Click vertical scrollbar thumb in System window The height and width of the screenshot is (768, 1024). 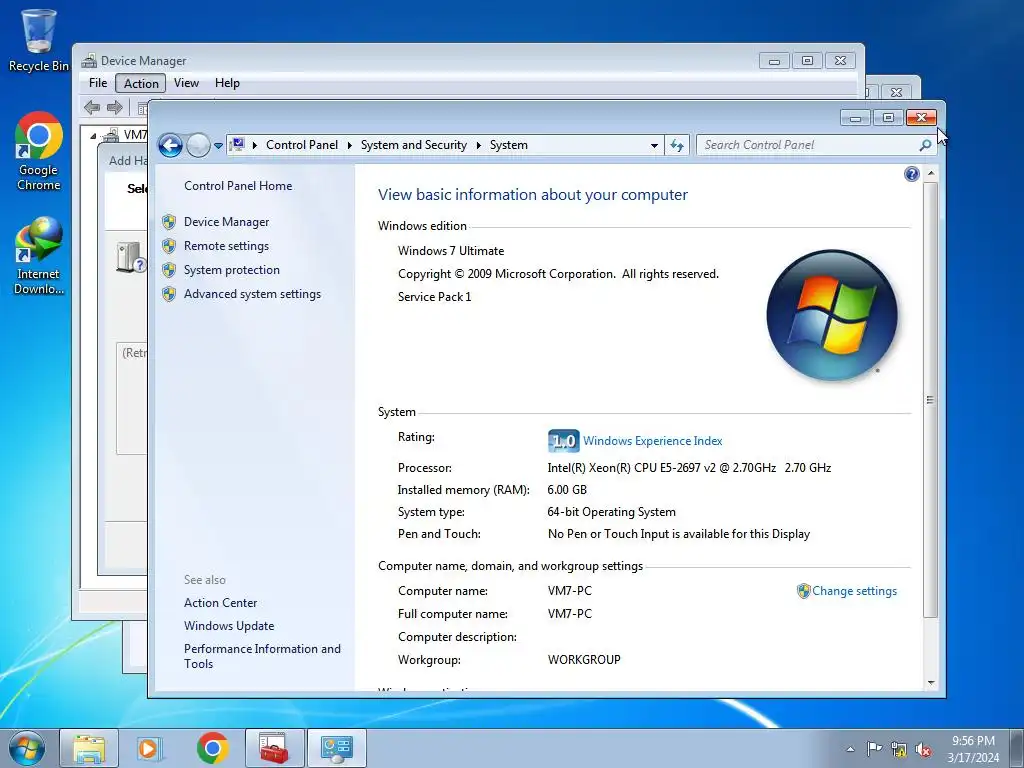coord(931,400)
